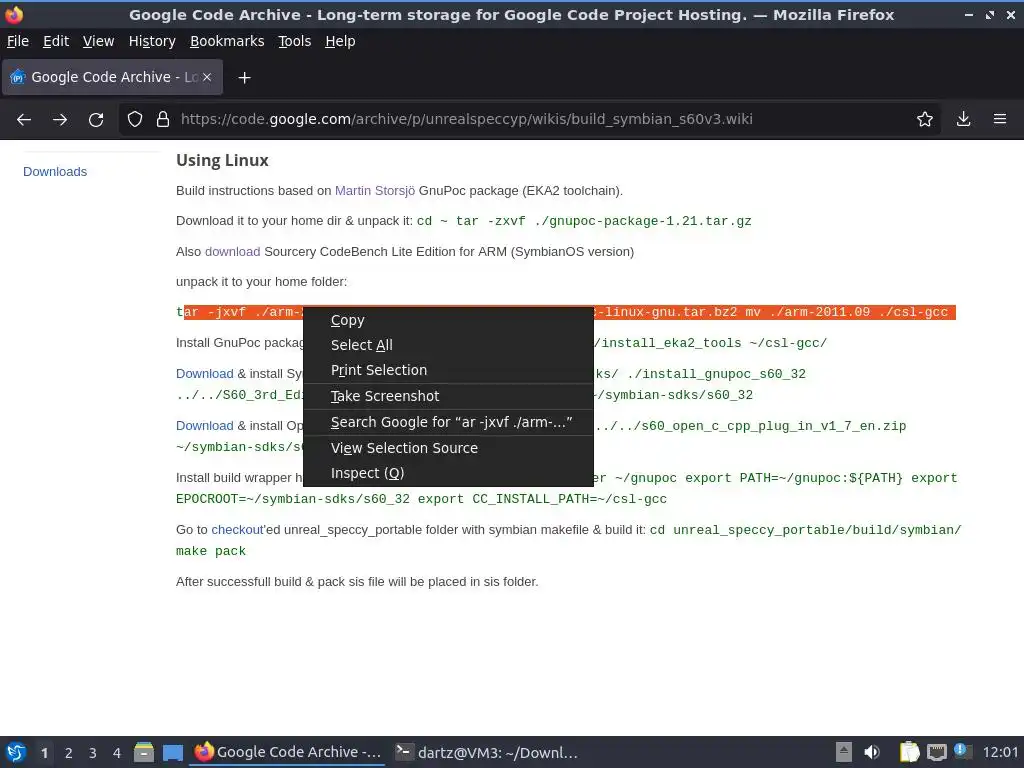Close the Google Code Archive tab
The width and height of the screenshot is (1024, 768).
pyautogui.click(x=207, y=77)
